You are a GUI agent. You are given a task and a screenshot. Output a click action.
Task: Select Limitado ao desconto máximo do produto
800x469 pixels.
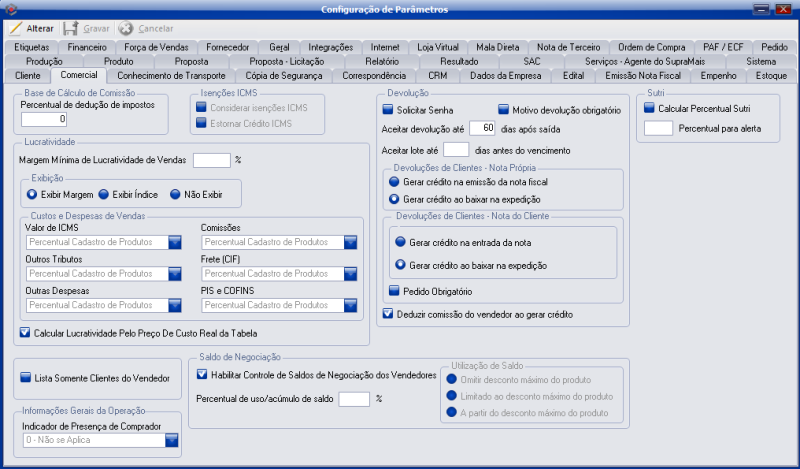(452, 396)
